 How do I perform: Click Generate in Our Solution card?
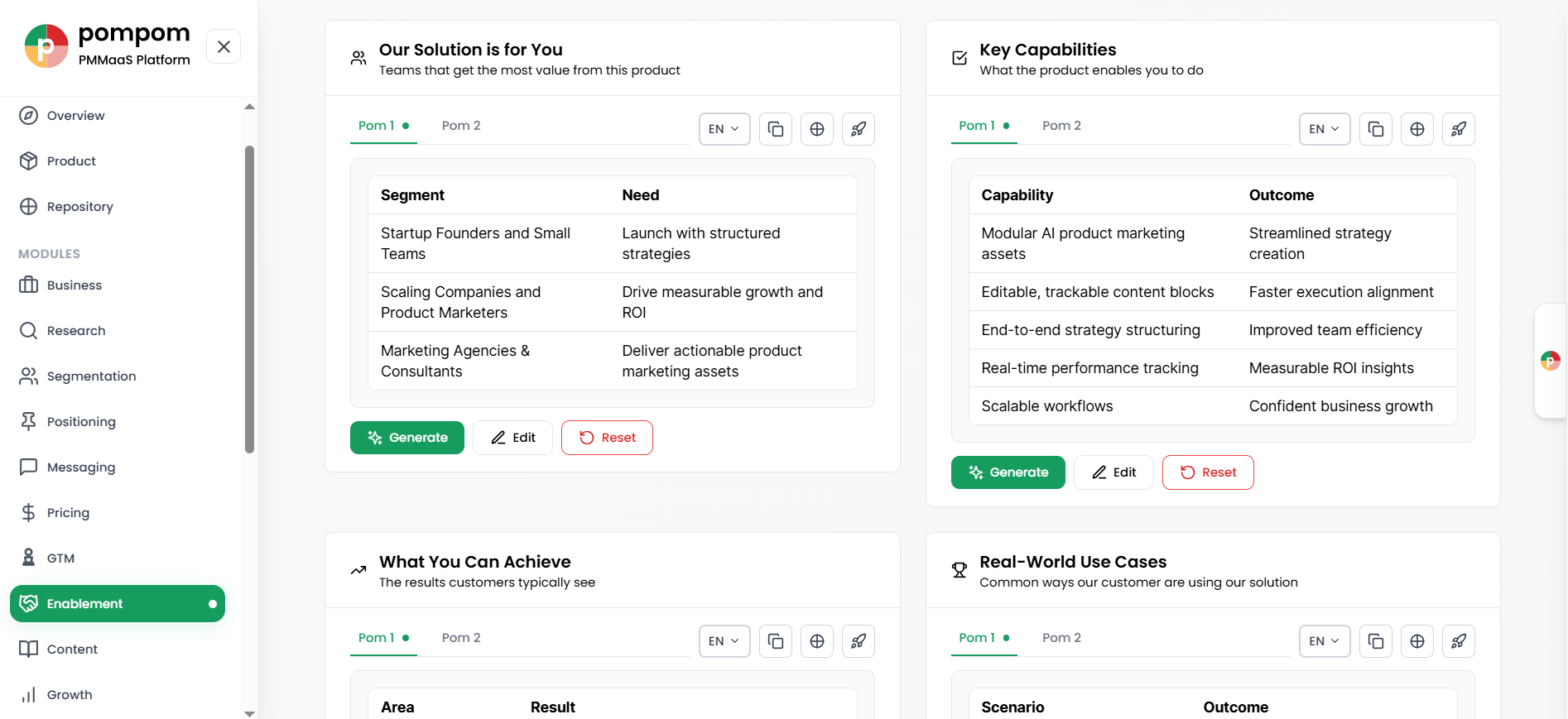coord(407,438)
